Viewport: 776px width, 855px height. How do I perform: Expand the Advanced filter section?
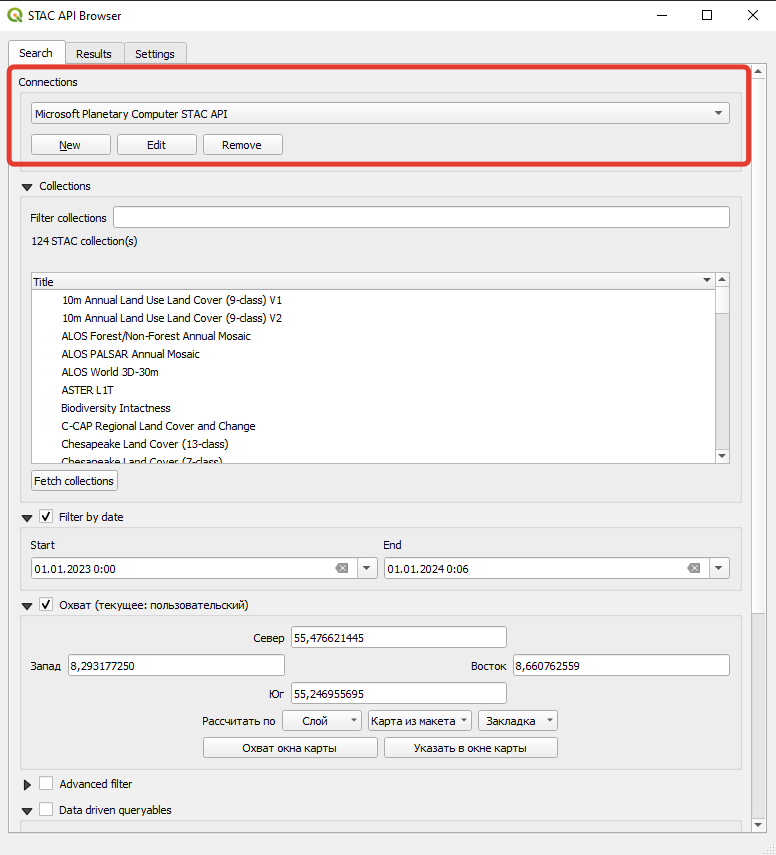coord(27,785)
